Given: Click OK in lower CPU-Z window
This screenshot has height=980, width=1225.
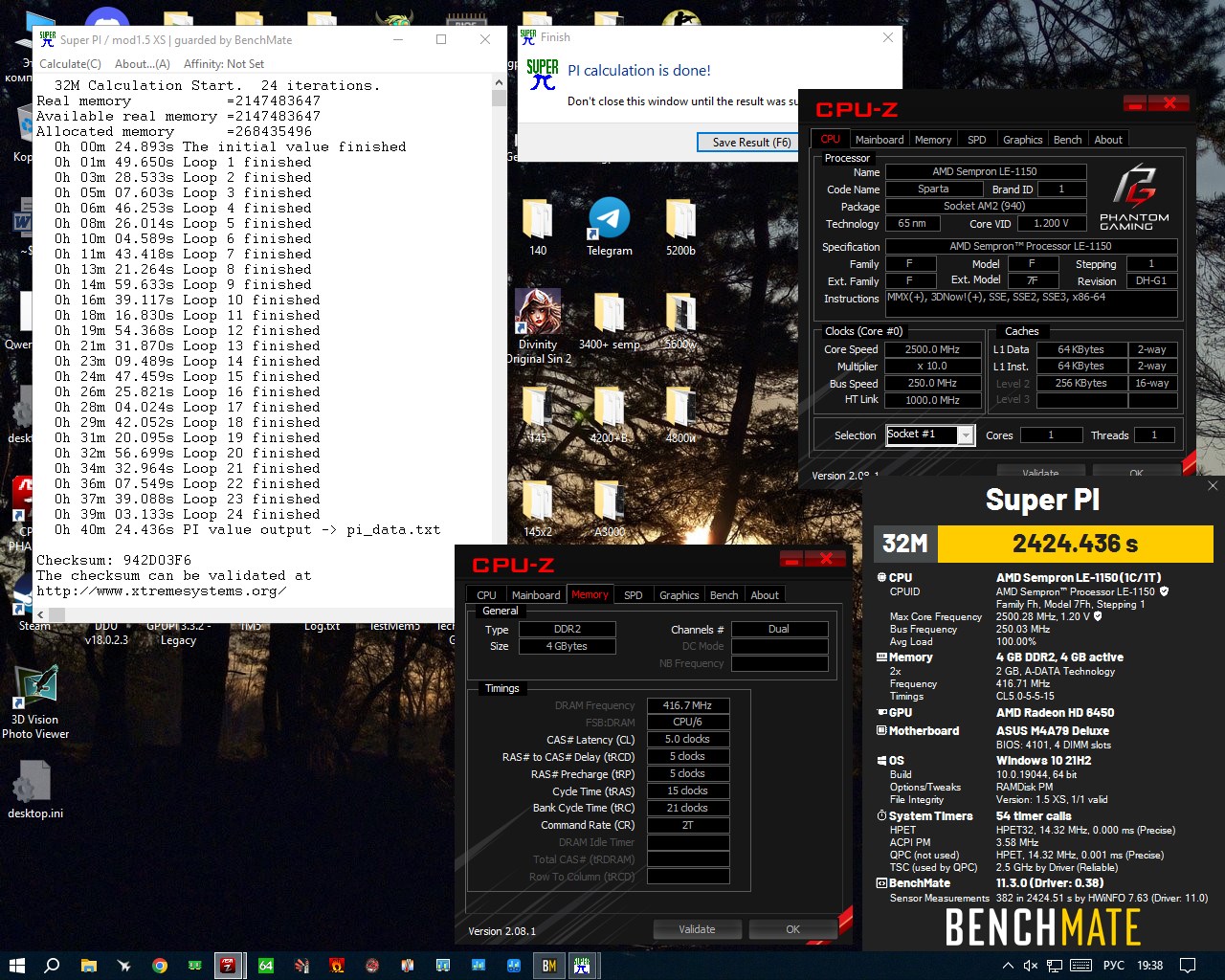Looking at the screenshot, I should 792,929.
